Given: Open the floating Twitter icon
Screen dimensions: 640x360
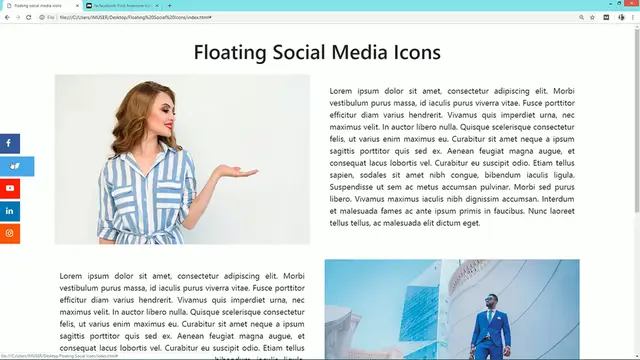Looking at the screenshot, I should tap(17, 166).
